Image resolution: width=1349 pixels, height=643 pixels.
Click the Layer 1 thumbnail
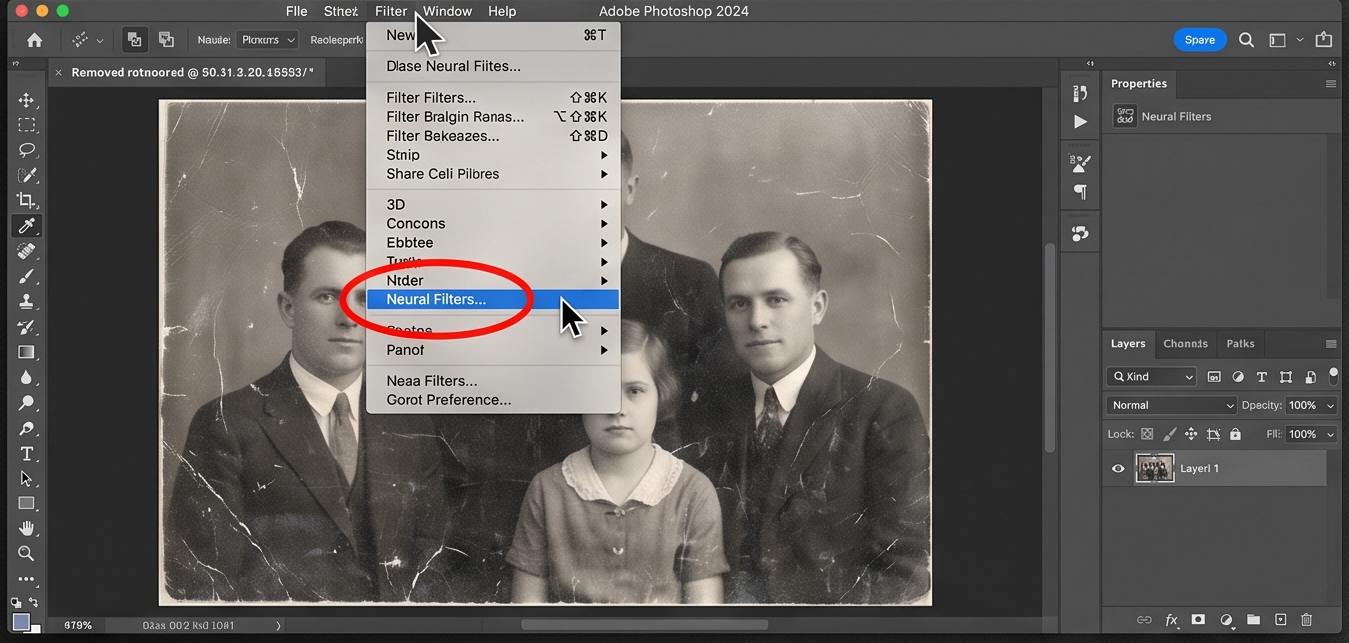click(1155, 468)
